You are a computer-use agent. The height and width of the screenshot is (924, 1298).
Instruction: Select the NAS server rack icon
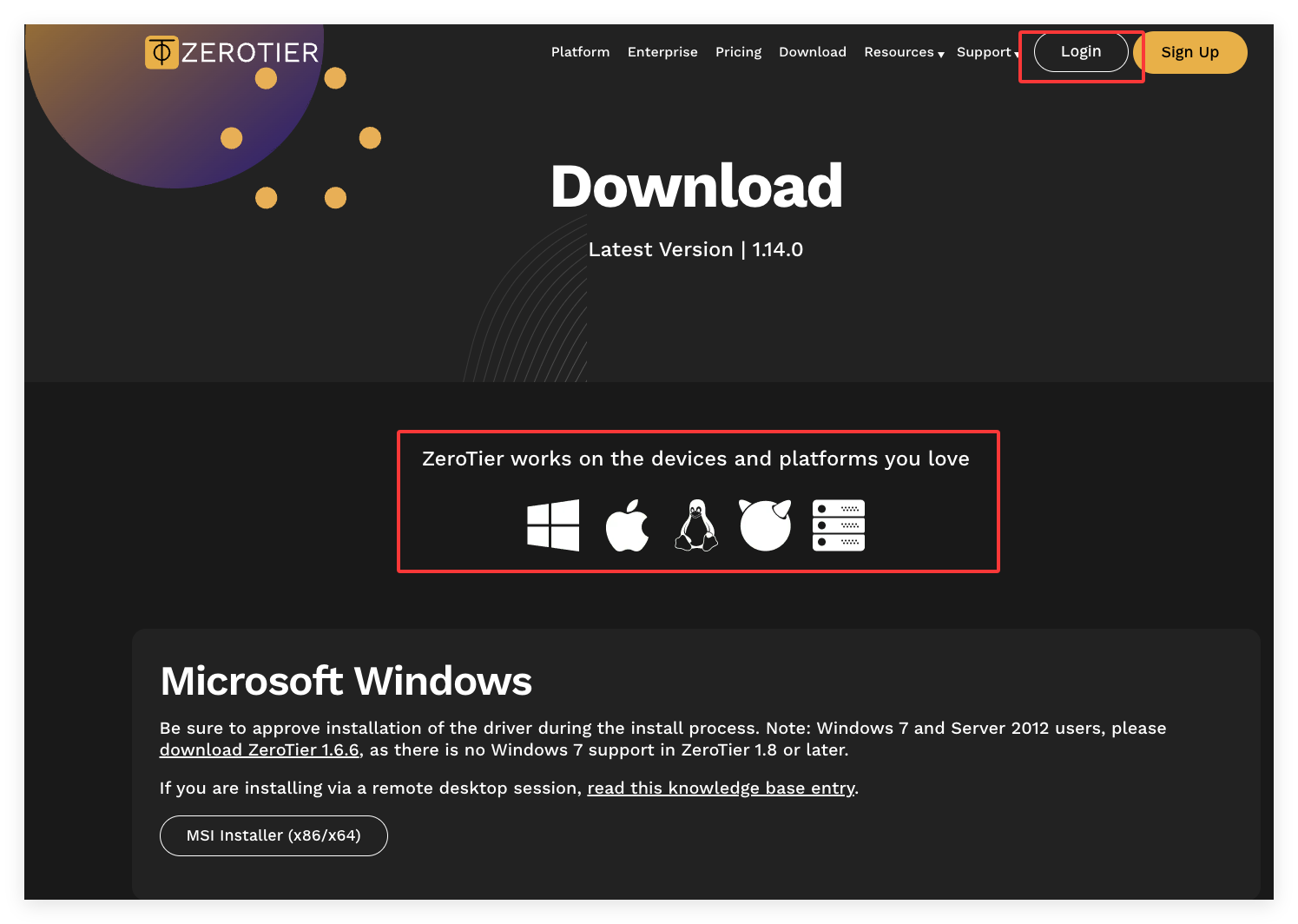point(839,525)
